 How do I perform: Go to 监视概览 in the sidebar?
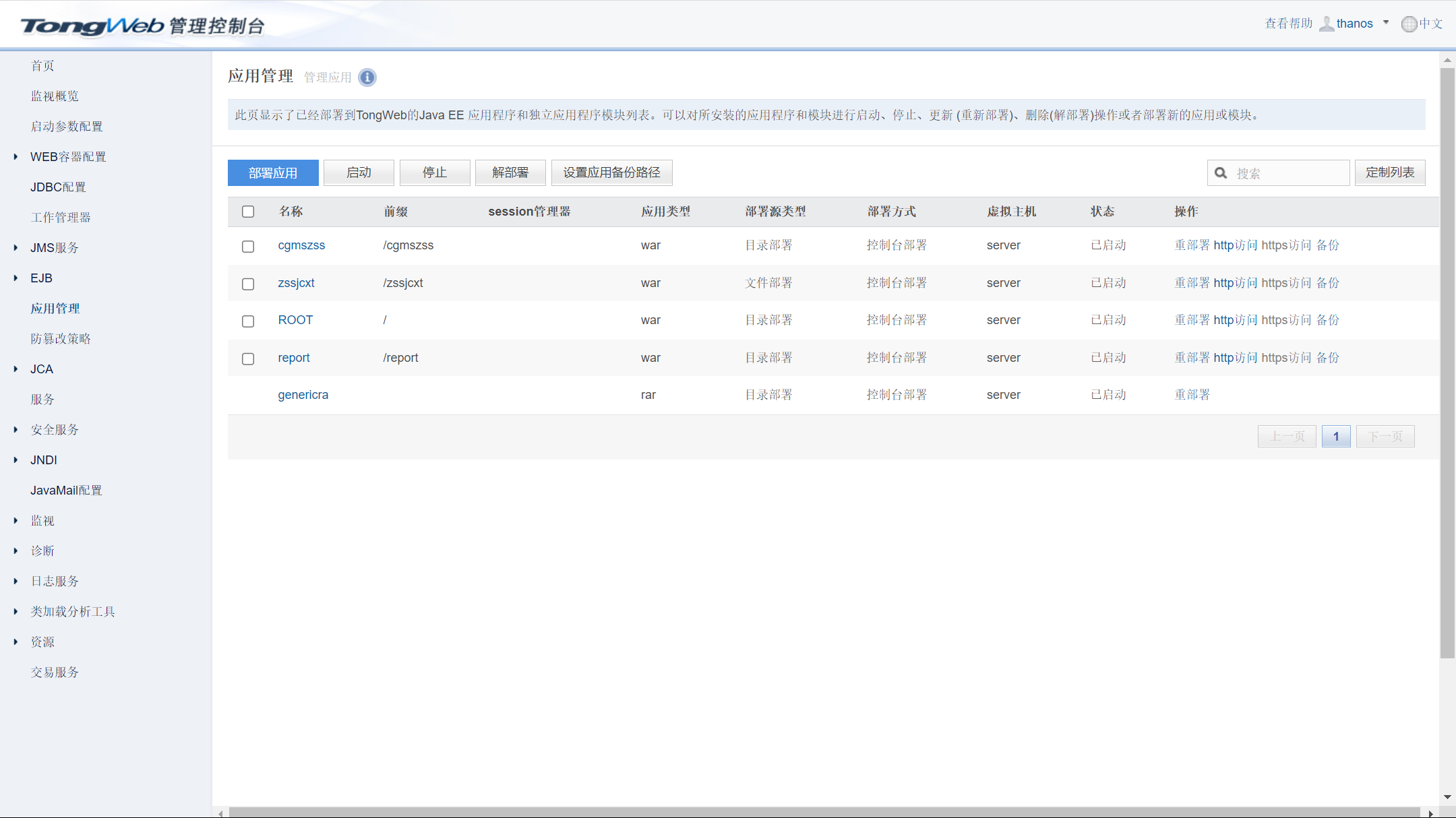pyautogui.click(x=55, y=96)
